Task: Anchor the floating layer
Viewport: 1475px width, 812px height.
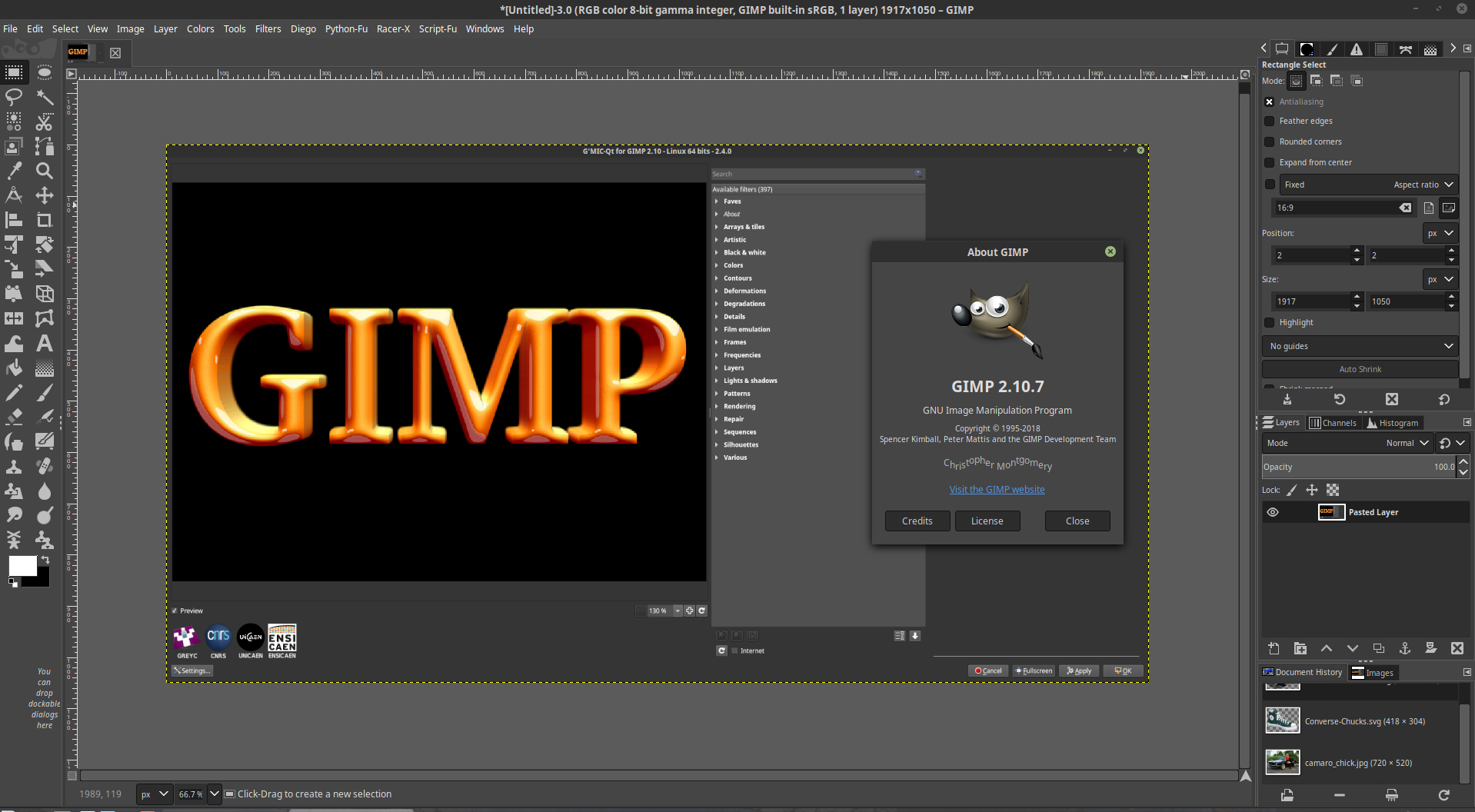Action: pyautogui.click(x=1404, y=648)
